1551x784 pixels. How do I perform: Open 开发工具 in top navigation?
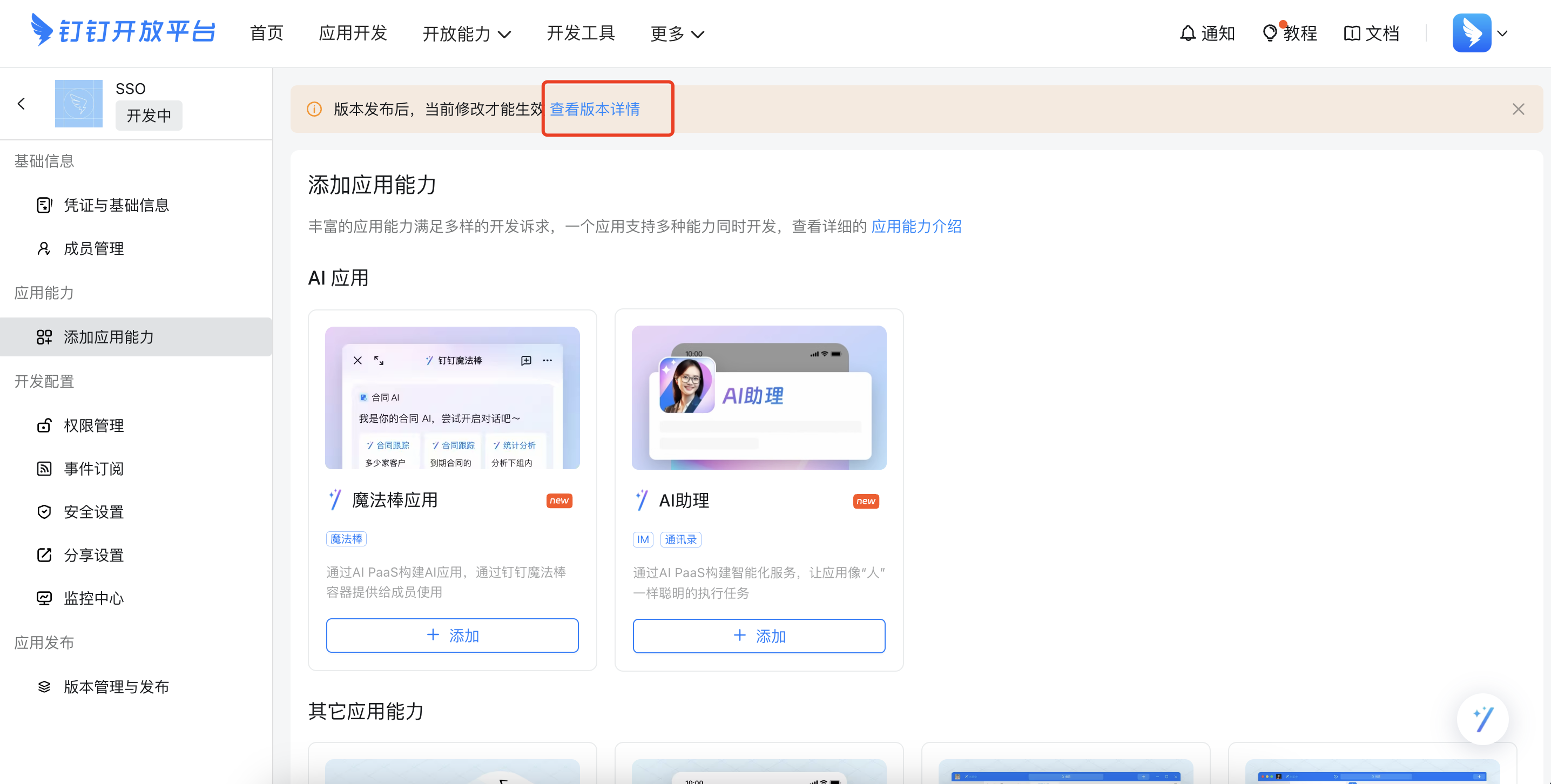pos(581,33)
